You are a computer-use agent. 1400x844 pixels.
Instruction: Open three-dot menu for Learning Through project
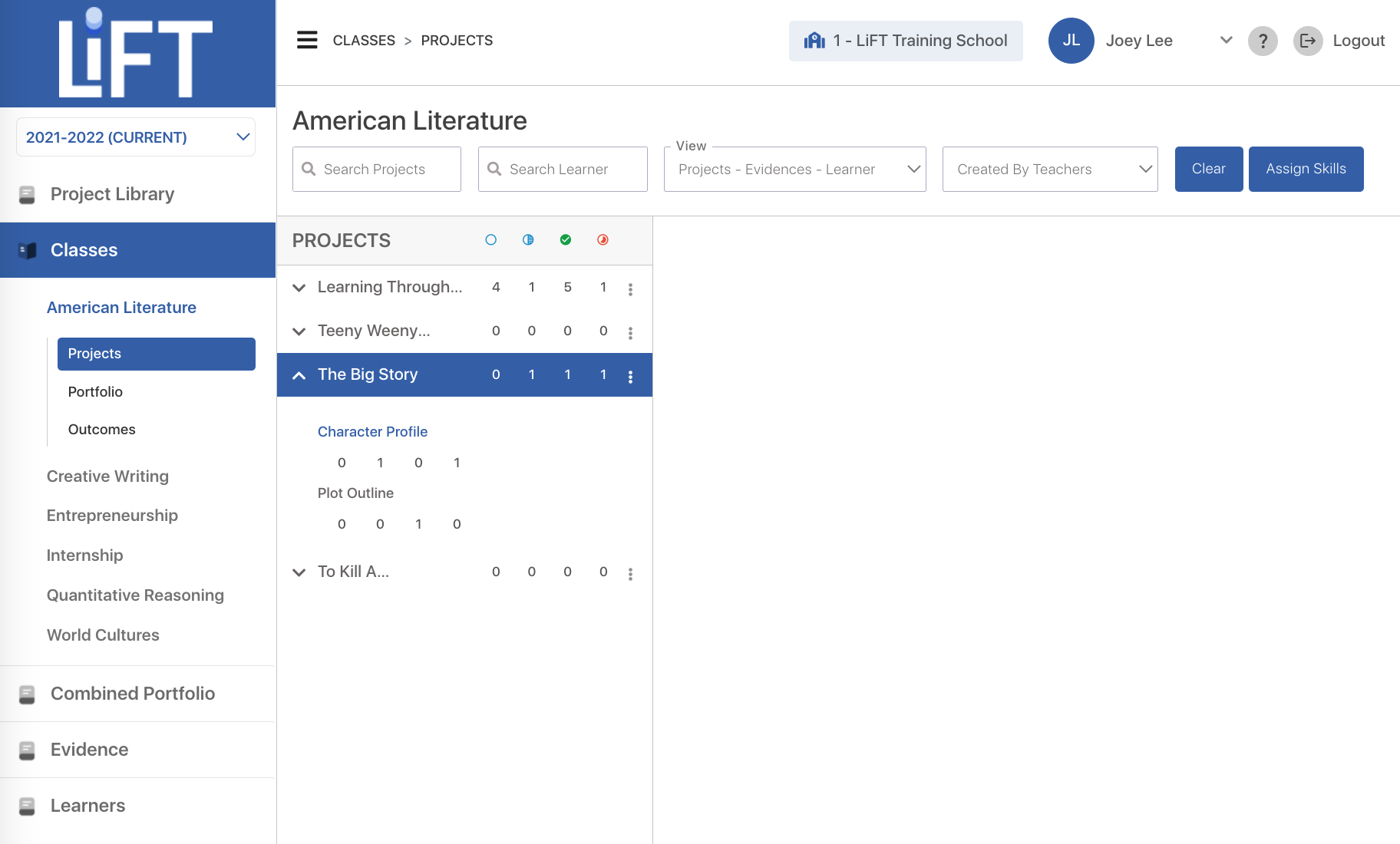(x=630, y=289)
